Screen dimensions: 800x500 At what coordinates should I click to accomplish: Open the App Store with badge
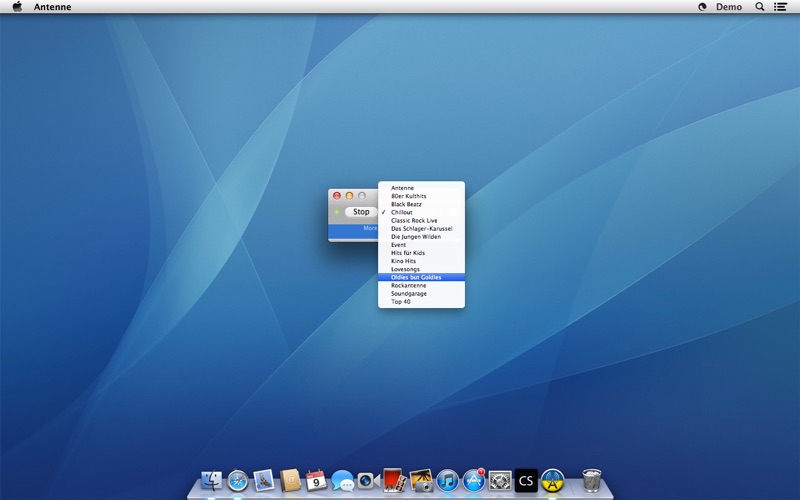pos(473,481)
